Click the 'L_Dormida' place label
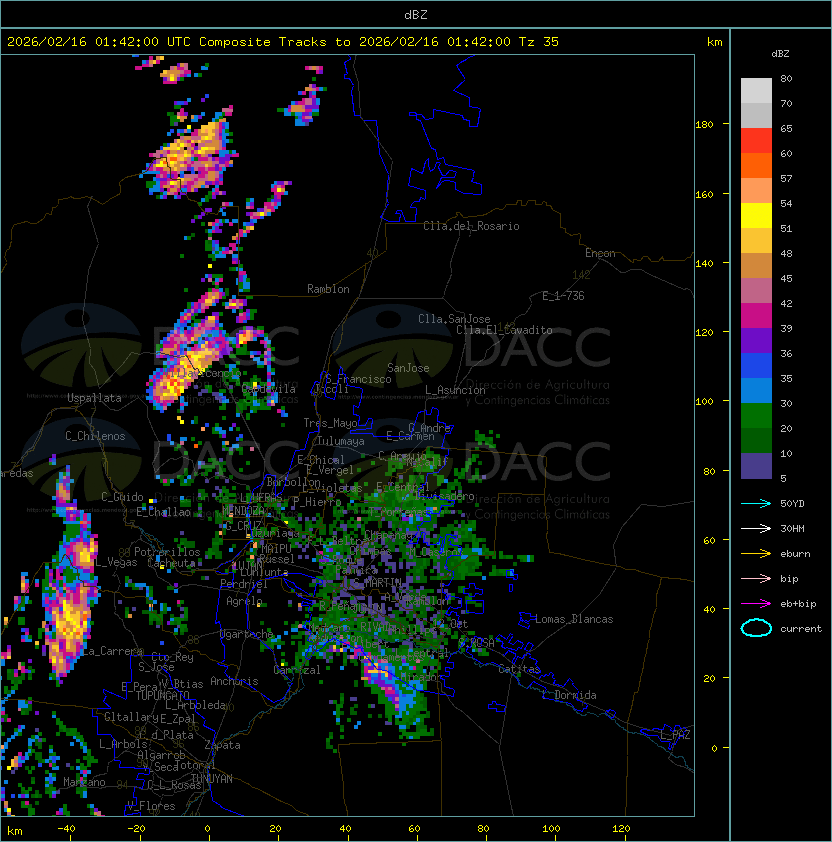832x842 pixels. click(569, 695)
